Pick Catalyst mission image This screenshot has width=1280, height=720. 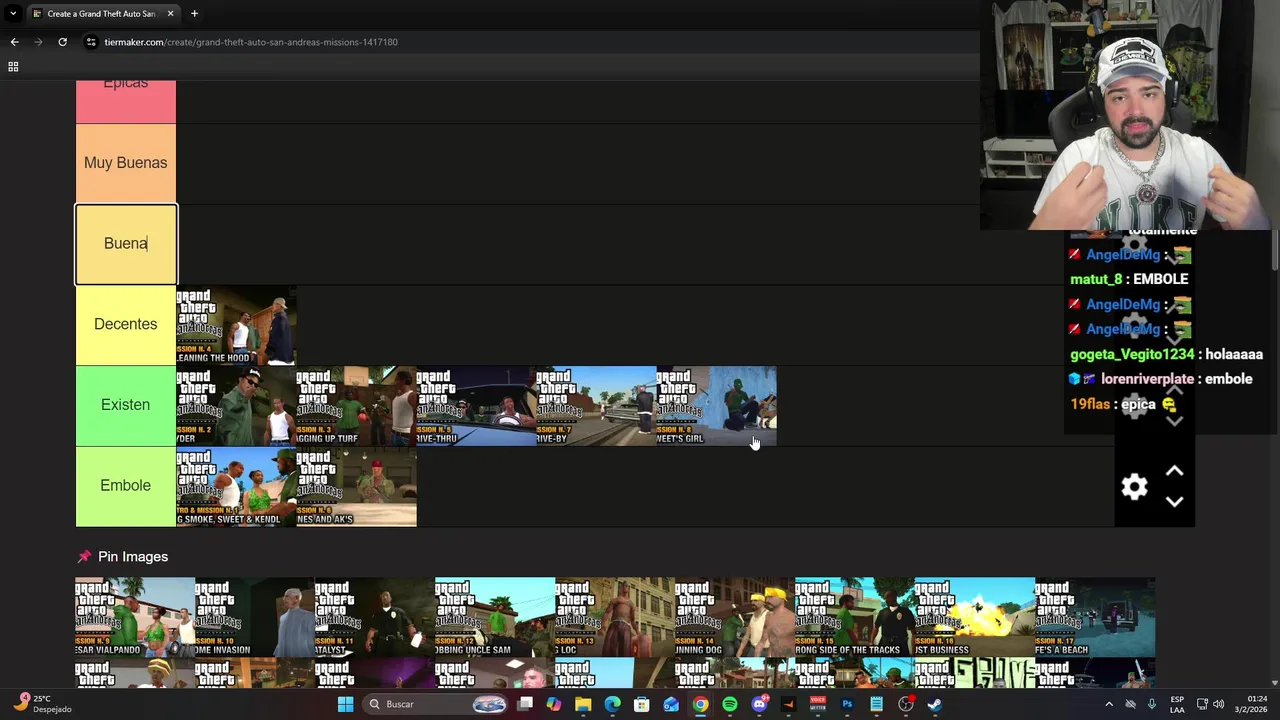[375, 617]
